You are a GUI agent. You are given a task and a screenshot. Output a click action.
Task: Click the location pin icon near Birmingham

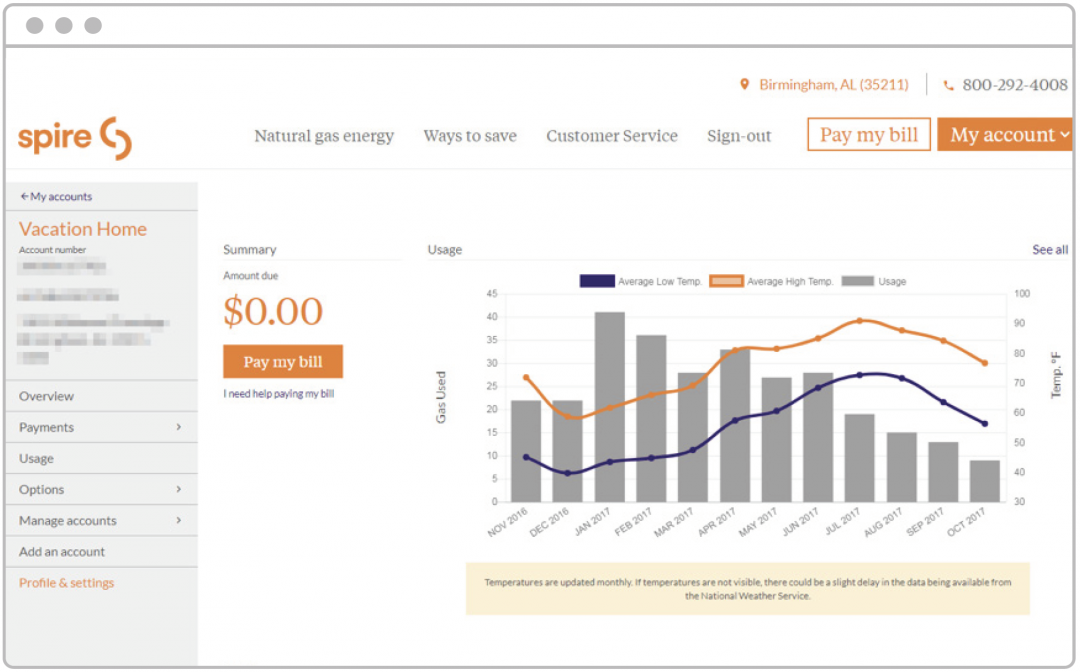pyautogui.click(x=745, y=84)
